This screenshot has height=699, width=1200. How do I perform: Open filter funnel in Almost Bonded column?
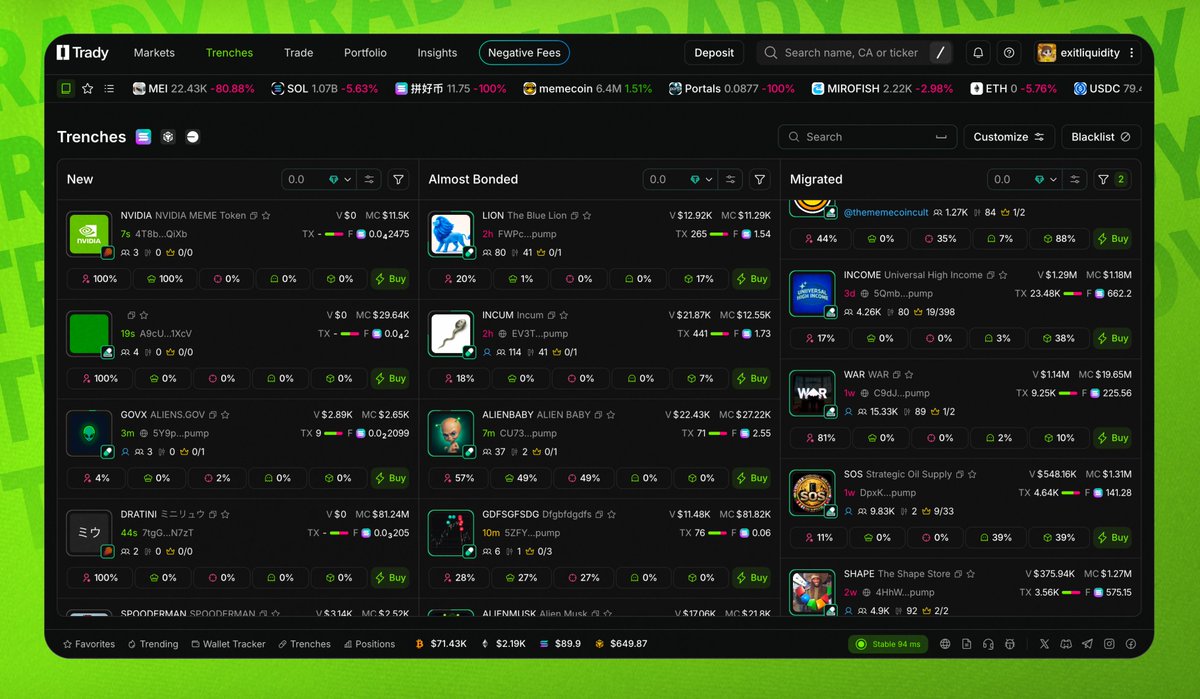(760, 179)
